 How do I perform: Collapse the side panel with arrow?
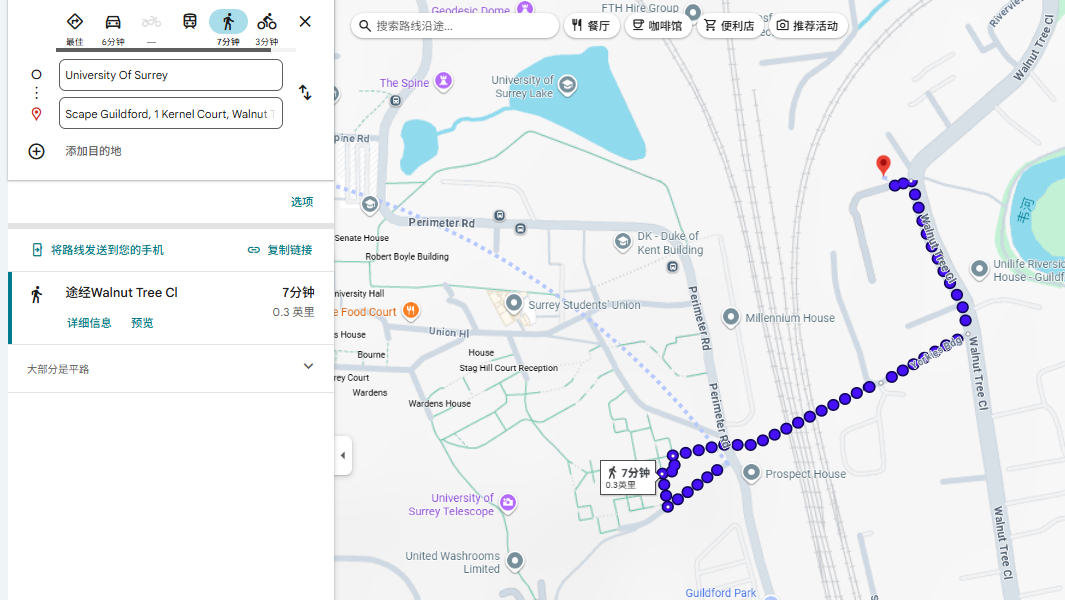(x=343, y=455)
